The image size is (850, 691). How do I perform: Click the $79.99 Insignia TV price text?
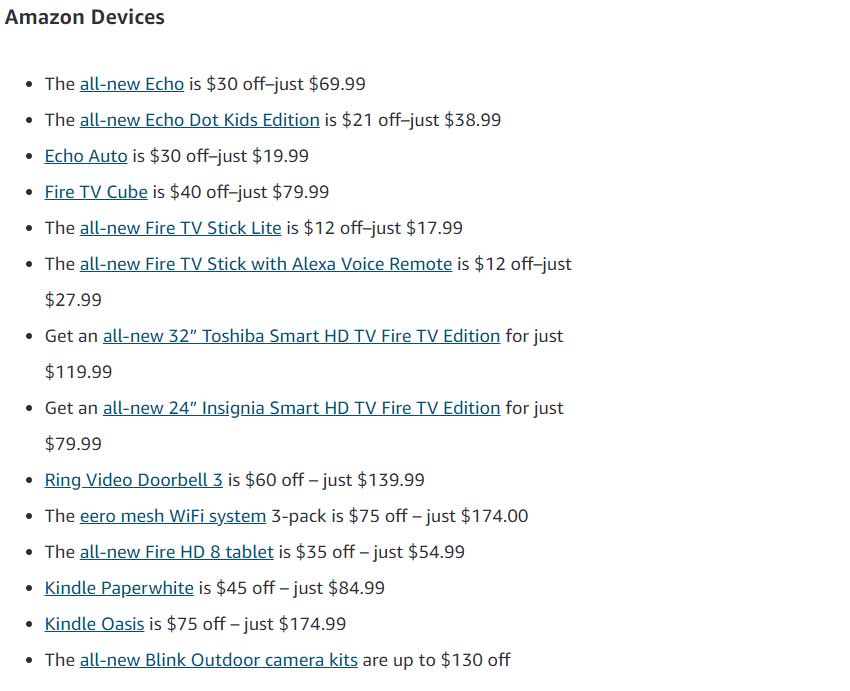[73, 444]
